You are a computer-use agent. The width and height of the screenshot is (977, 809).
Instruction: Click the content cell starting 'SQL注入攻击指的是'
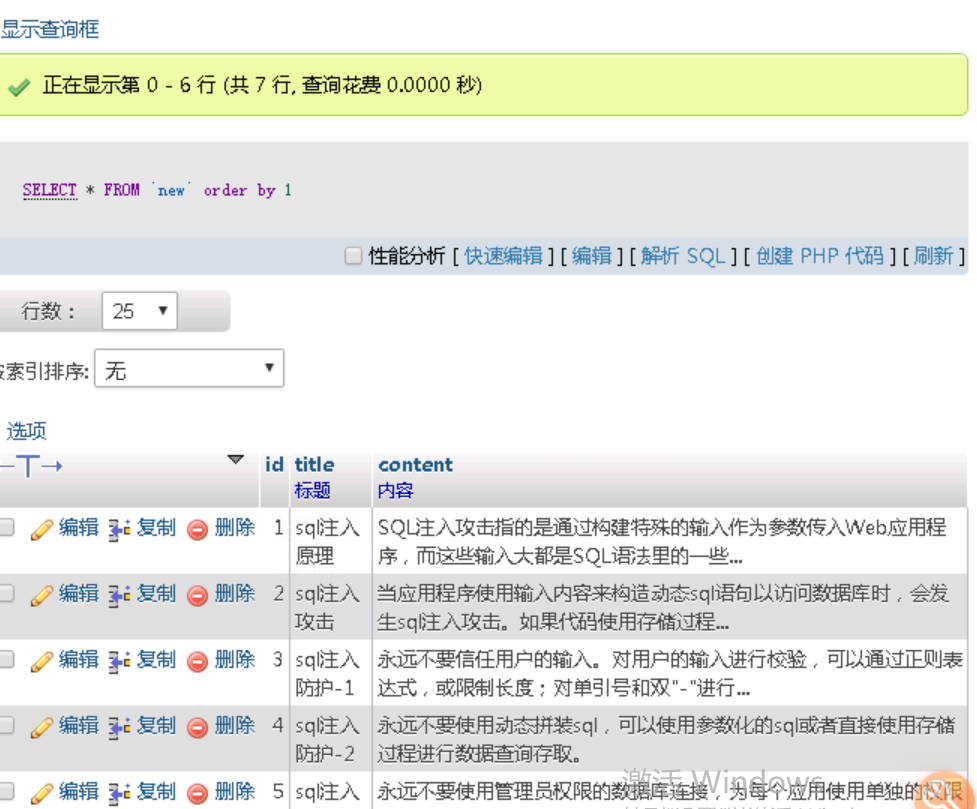pos(670,540)
